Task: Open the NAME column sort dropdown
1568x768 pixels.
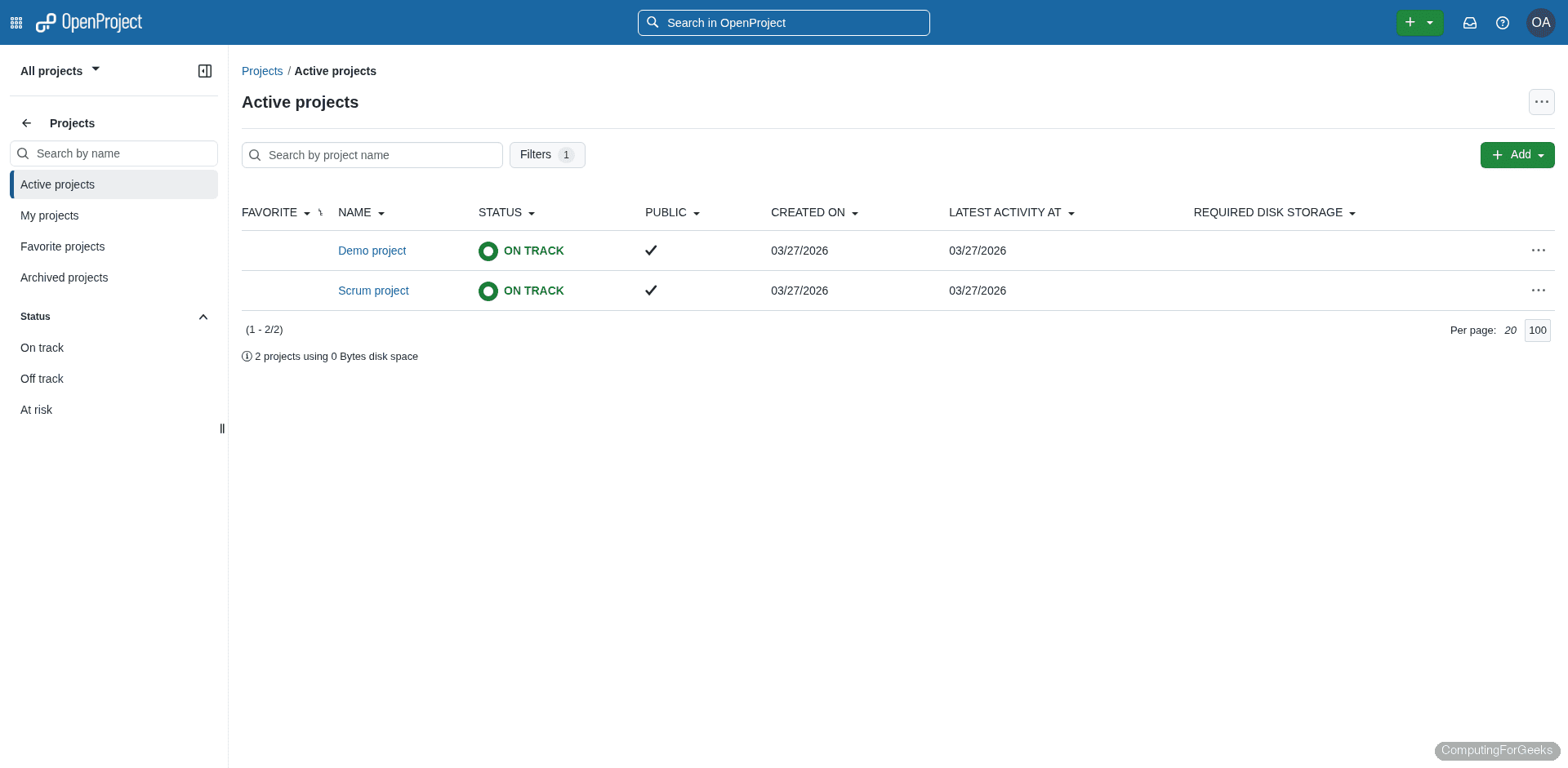Action: (x=381, y=212)
